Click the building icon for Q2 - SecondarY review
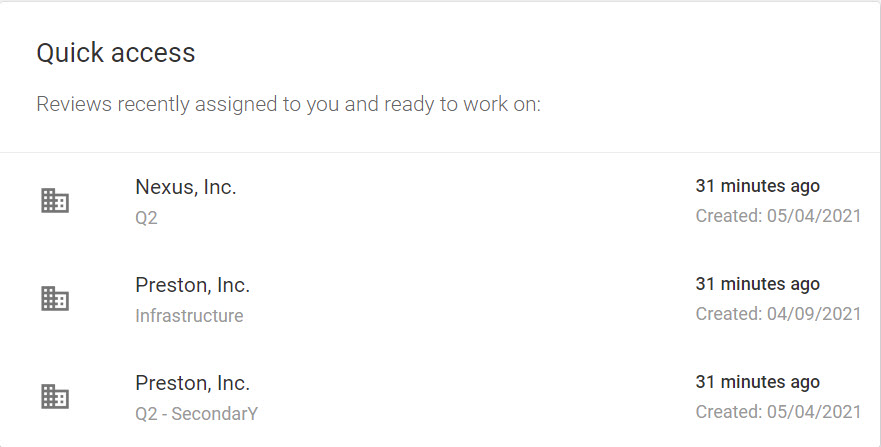The width and height of the screenshot is (881, 447). click(55, 396)
